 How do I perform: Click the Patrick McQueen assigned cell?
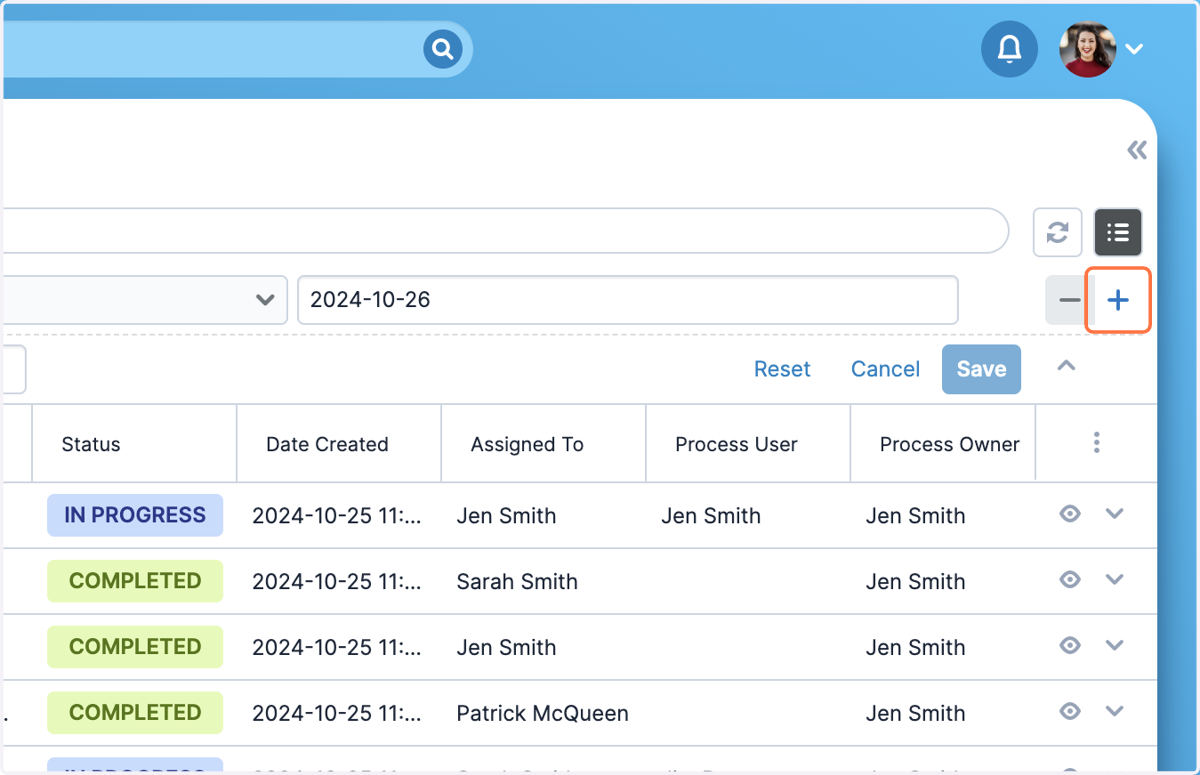click(543, 714)
